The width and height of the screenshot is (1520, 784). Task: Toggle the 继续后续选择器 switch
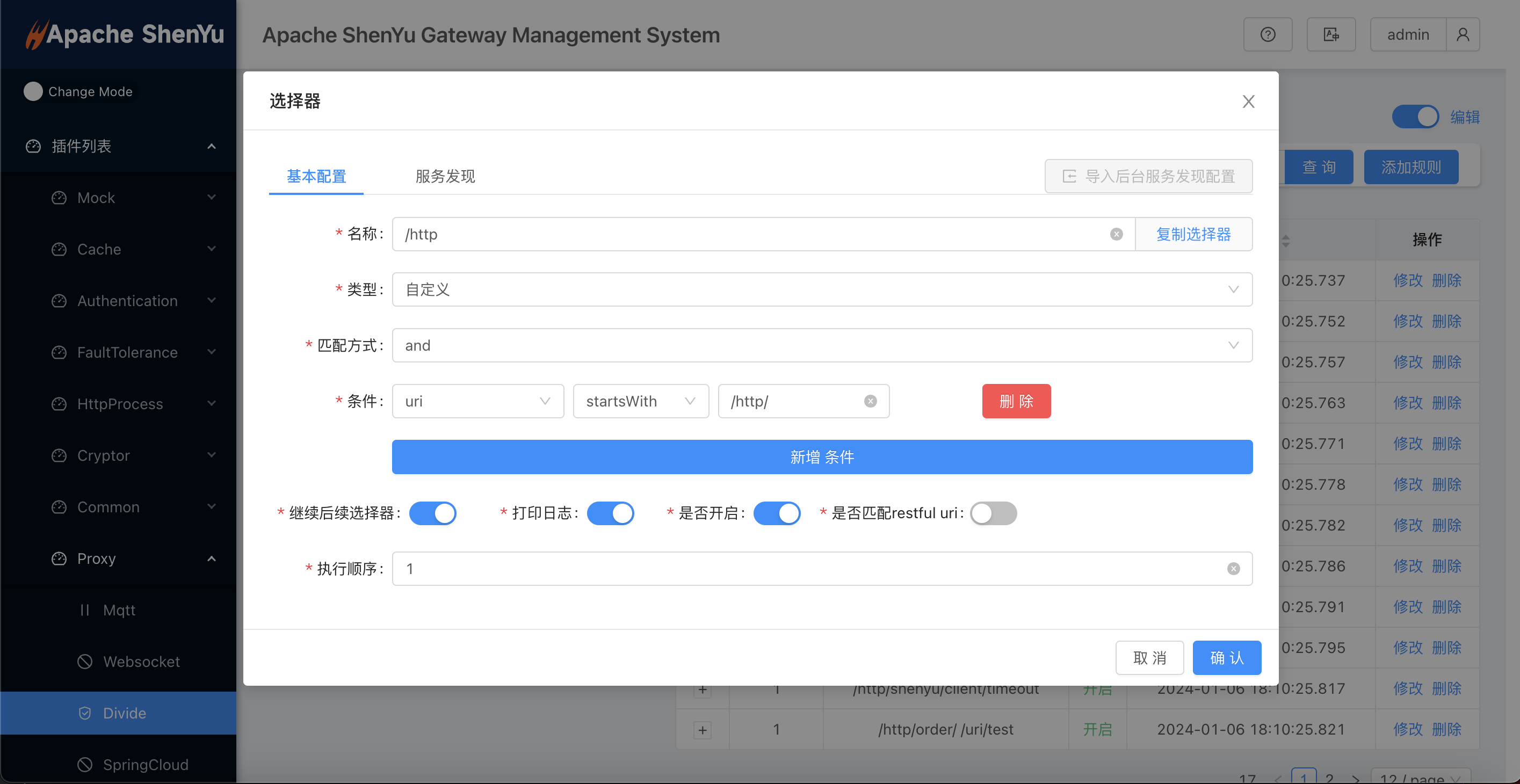pos(433,513)
